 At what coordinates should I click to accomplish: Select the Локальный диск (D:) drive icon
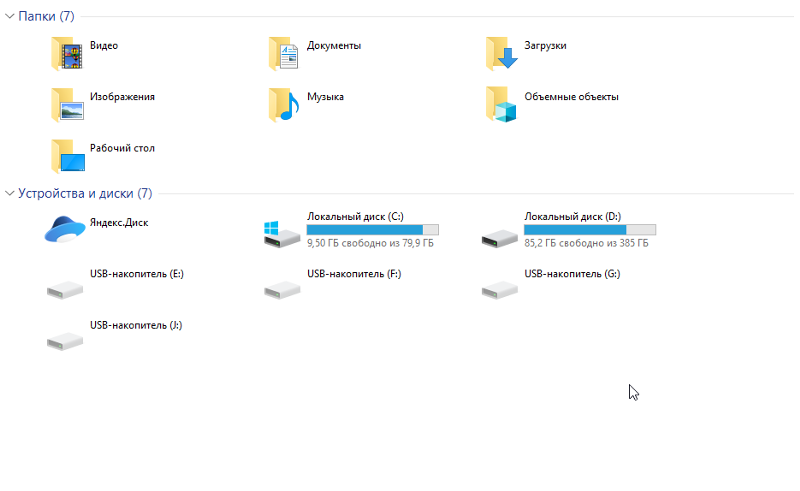click(x=499, y=238)
